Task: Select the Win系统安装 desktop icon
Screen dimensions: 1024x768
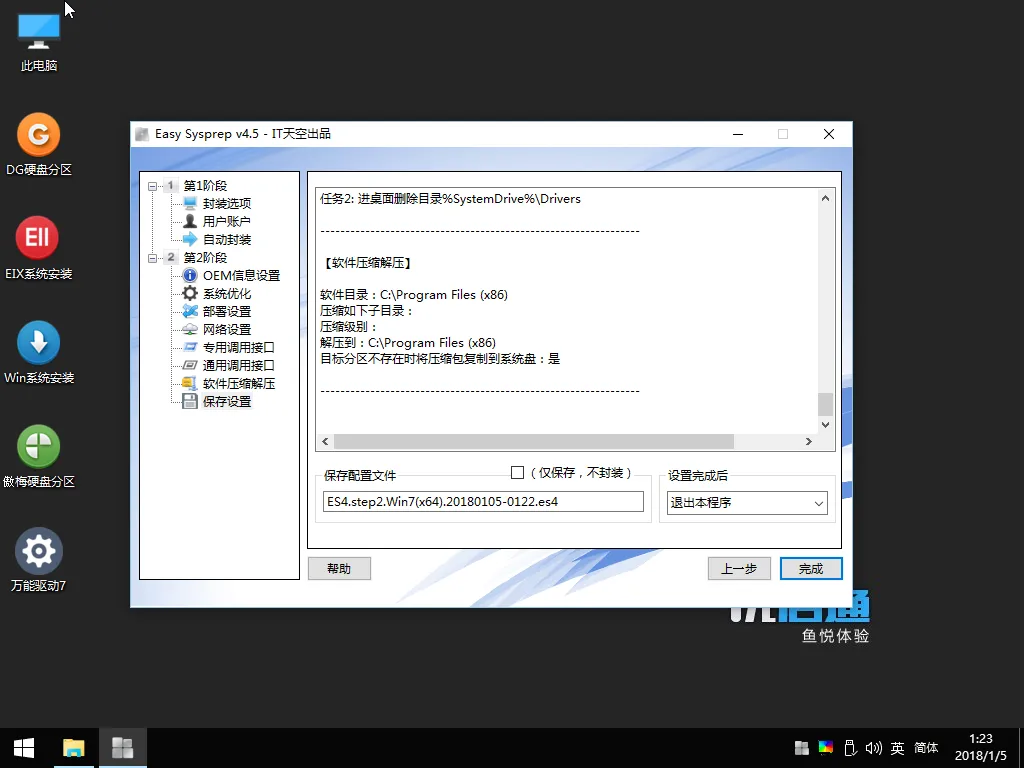Action: (x=39, y=352)
